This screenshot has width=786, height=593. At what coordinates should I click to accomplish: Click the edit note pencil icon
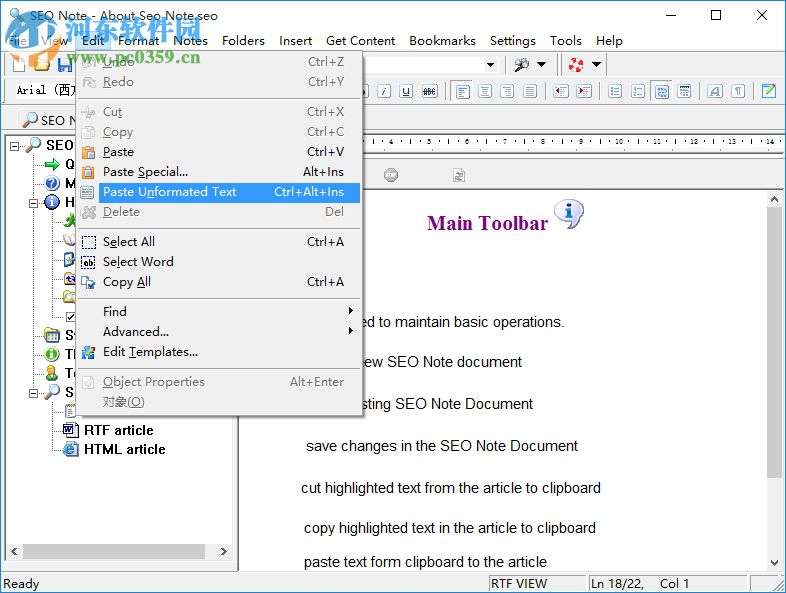click(768, 91)
